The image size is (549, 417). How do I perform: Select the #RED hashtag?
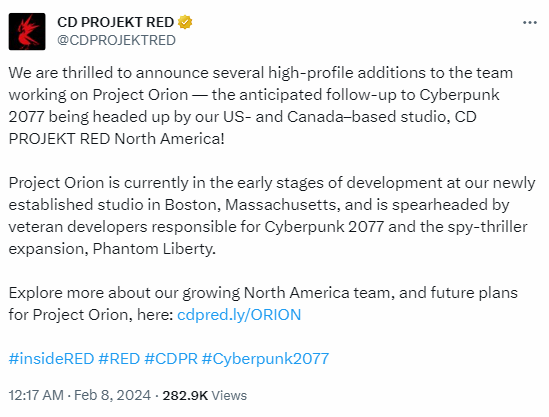[x=119, y=359]
